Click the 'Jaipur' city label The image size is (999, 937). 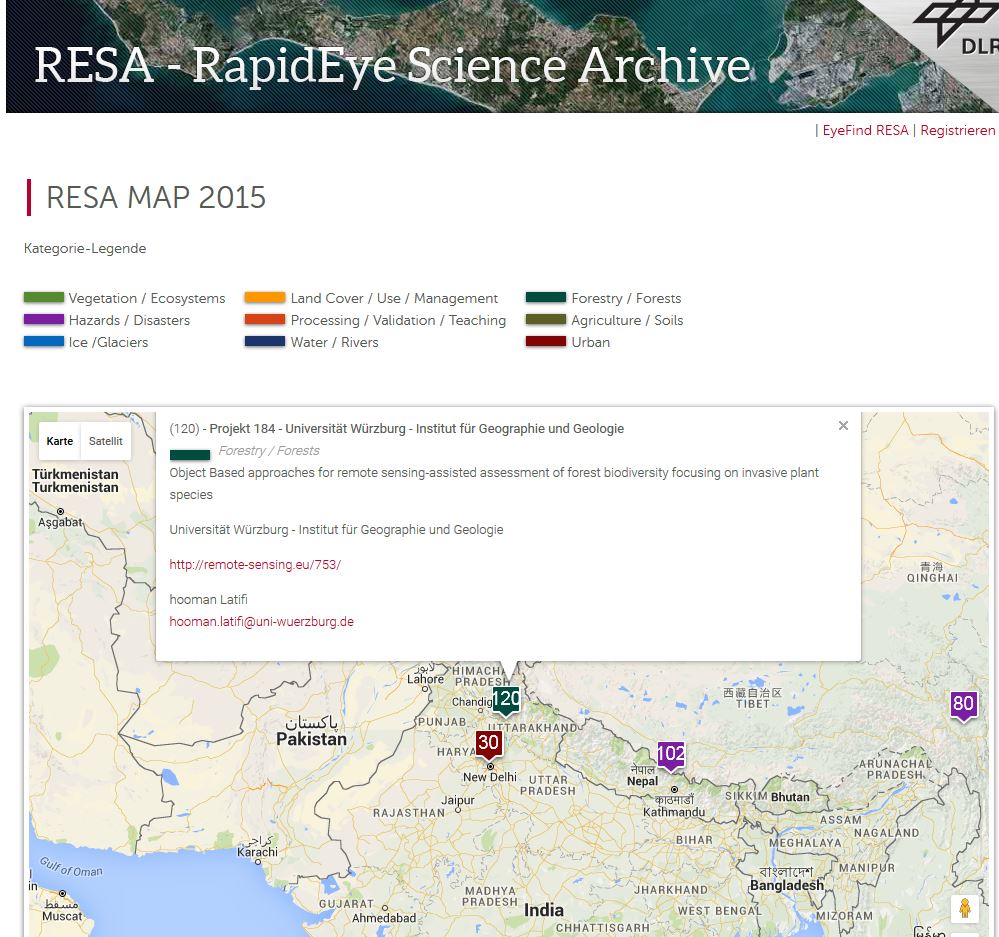(x=458, y=801)
